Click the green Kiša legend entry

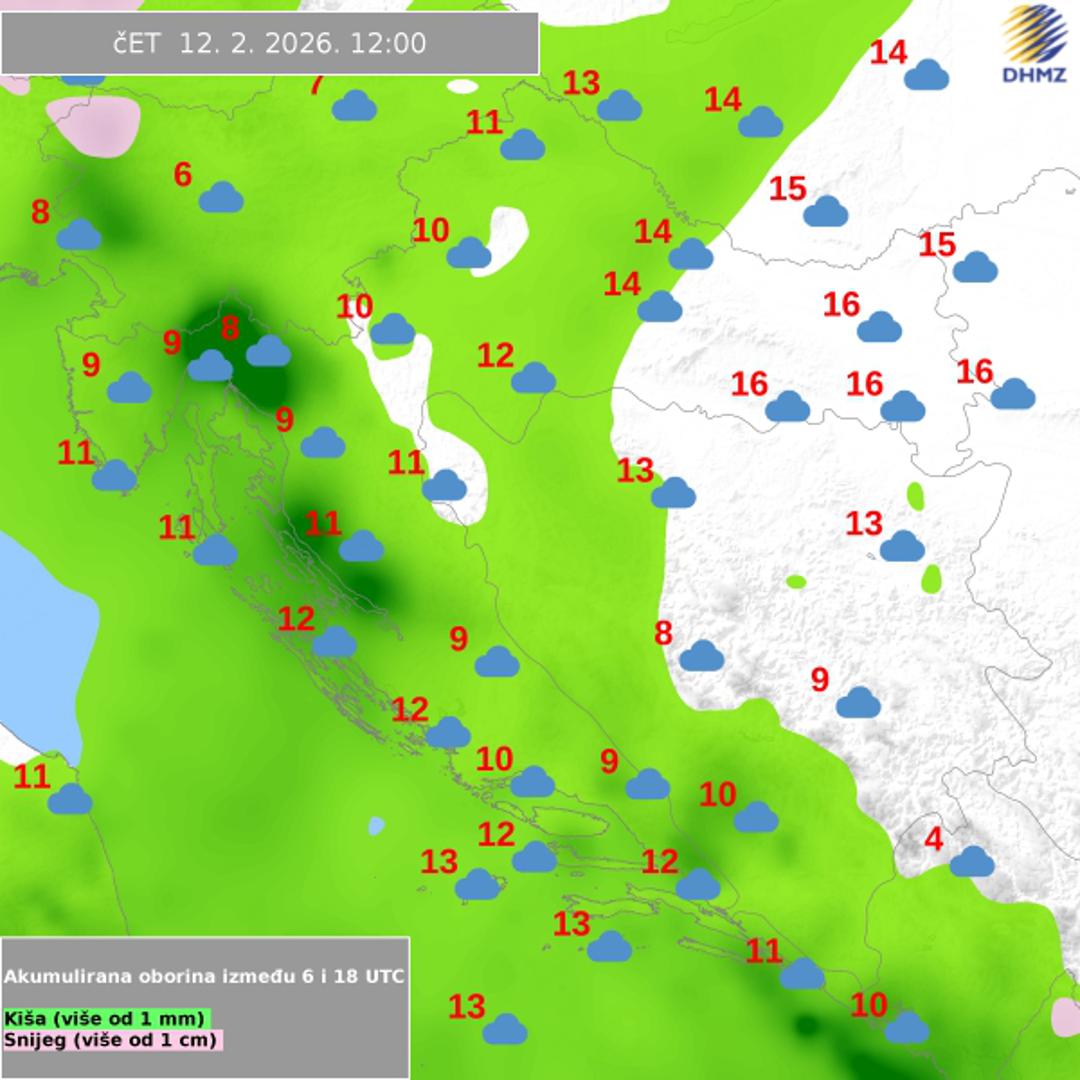(x=105, y=1018)
